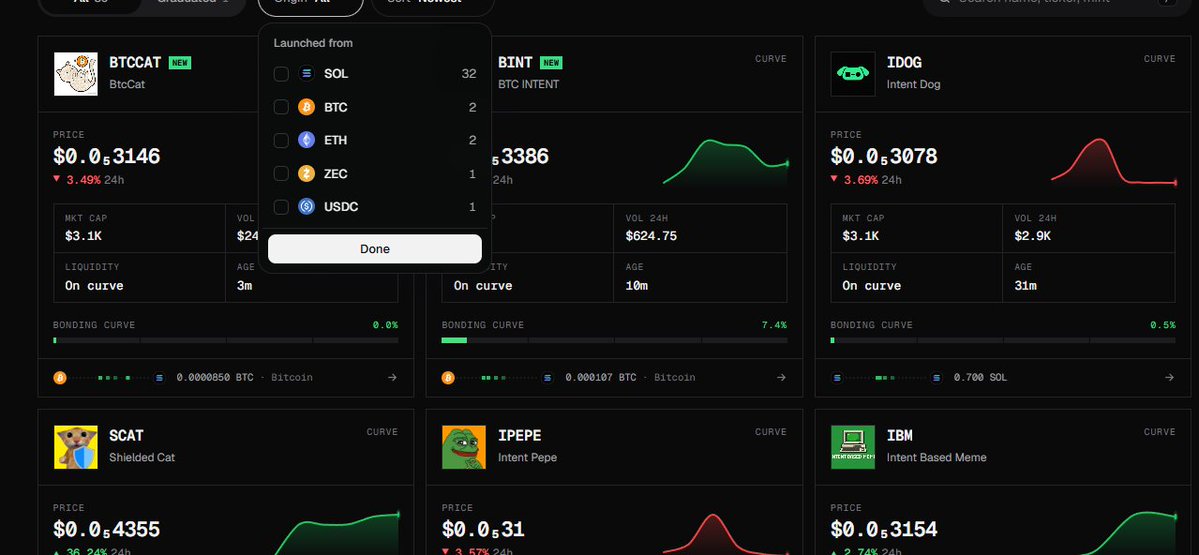Click the green BINT price sparkline chart
Screen dimensions: 1199x555
click(726, 162)
